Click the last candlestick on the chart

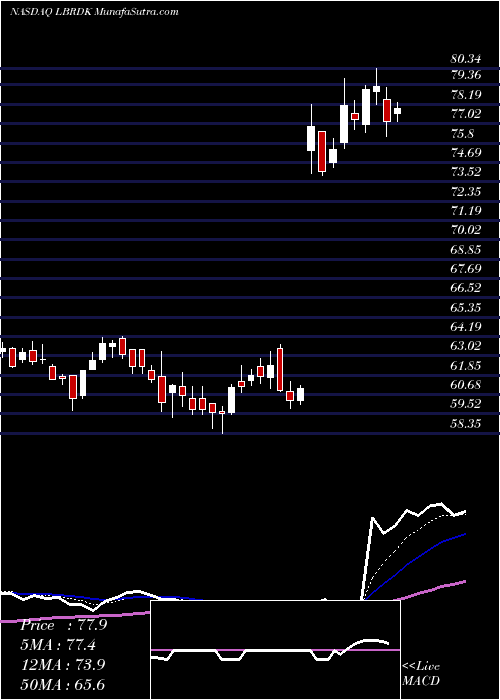(x=397, y=111)
